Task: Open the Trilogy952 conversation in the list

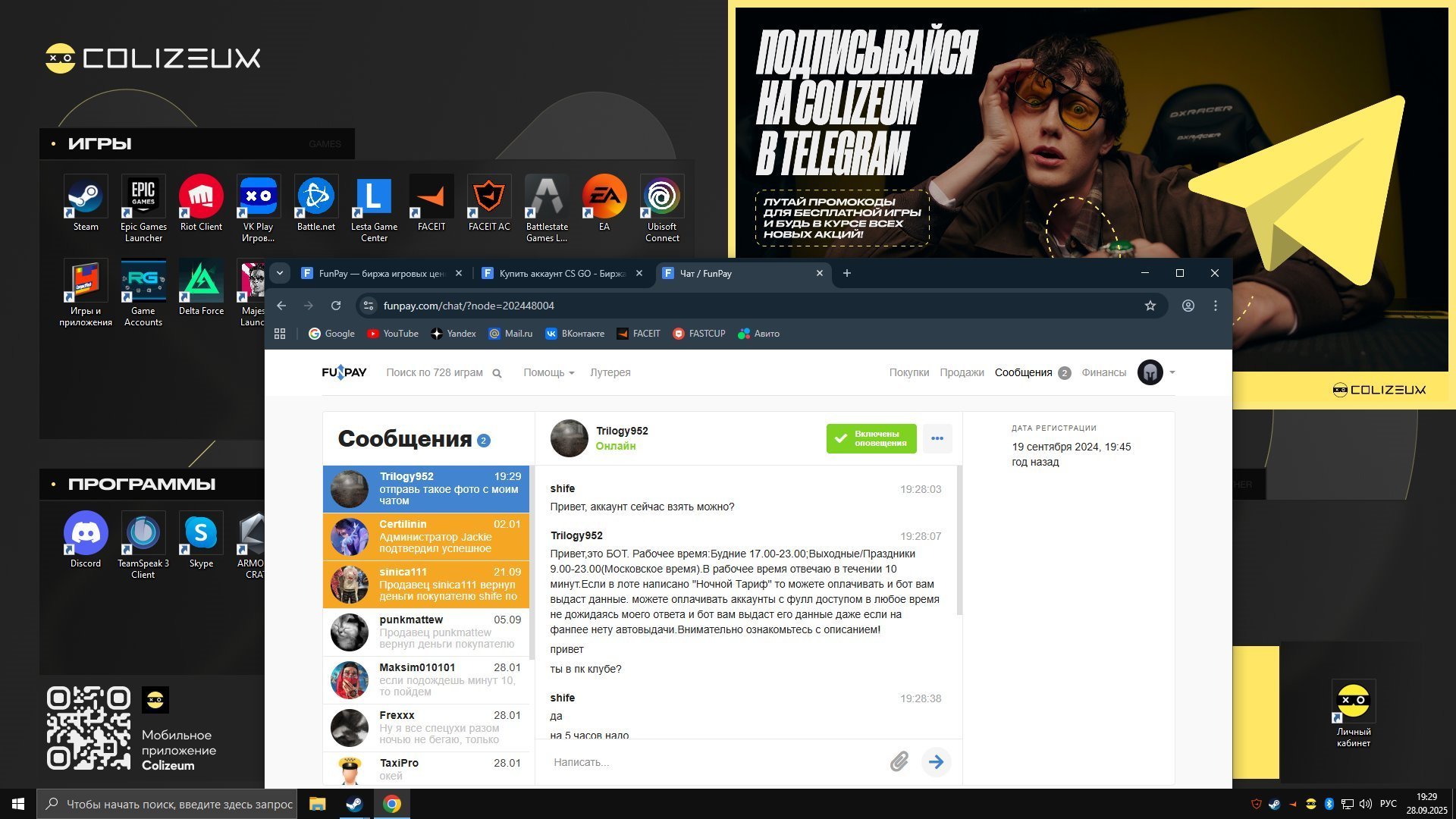Action: pyautogui.click(x=426, y=489)
